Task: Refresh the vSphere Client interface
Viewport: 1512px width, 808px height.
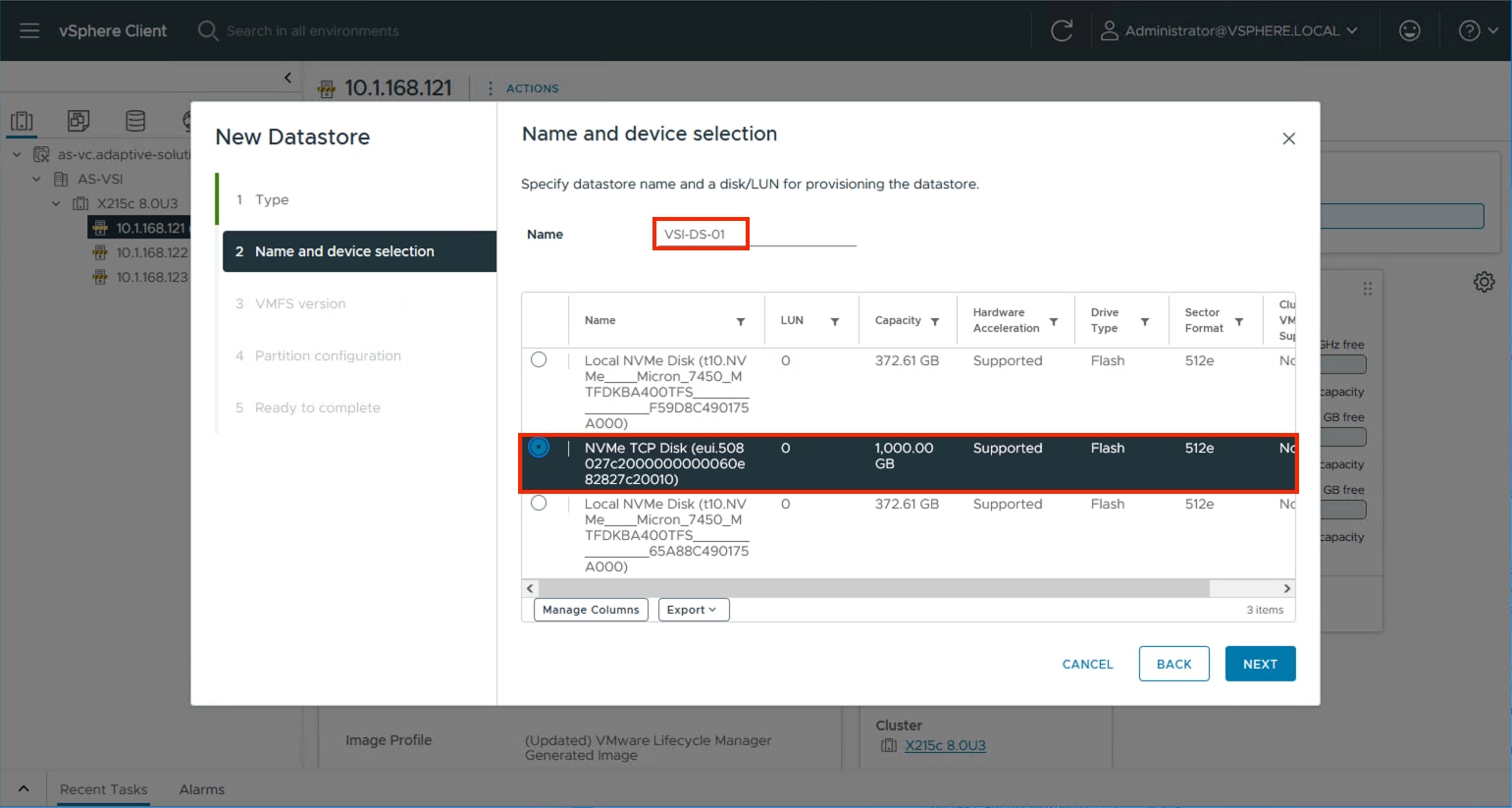Action: click(x=1064, y=29)
